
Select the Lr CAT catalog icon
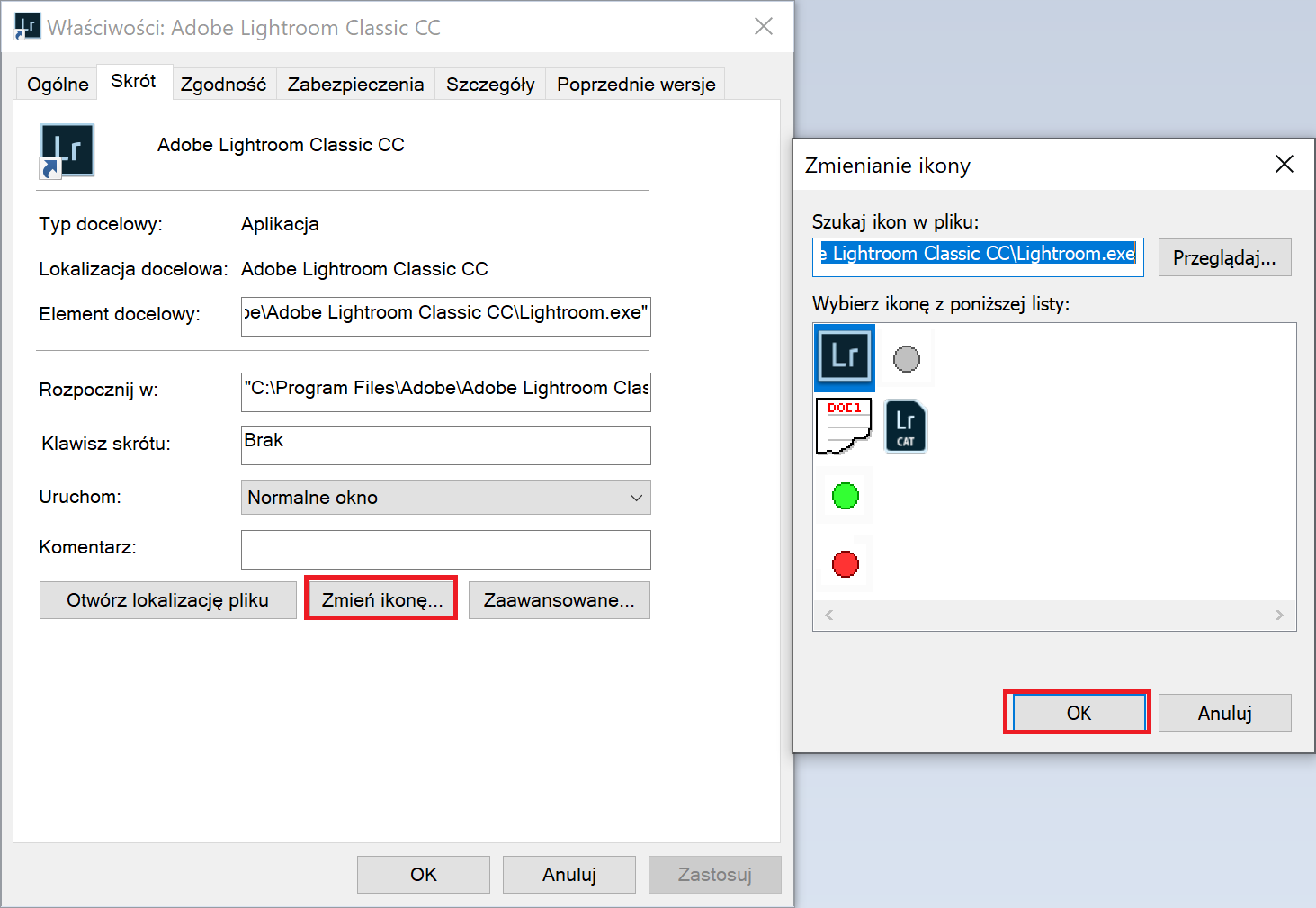pyautogui.click(x=906, y=426)
